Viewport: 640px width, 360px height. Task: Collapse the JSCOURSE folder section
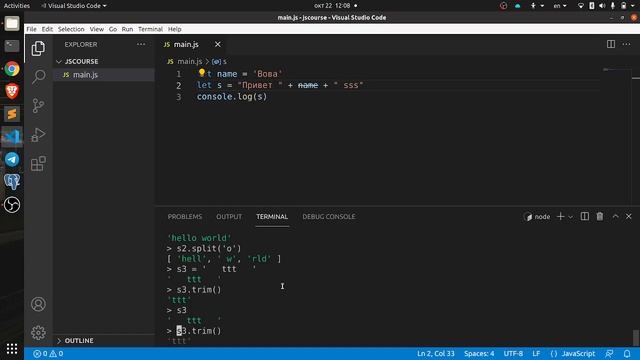point(104,61)
